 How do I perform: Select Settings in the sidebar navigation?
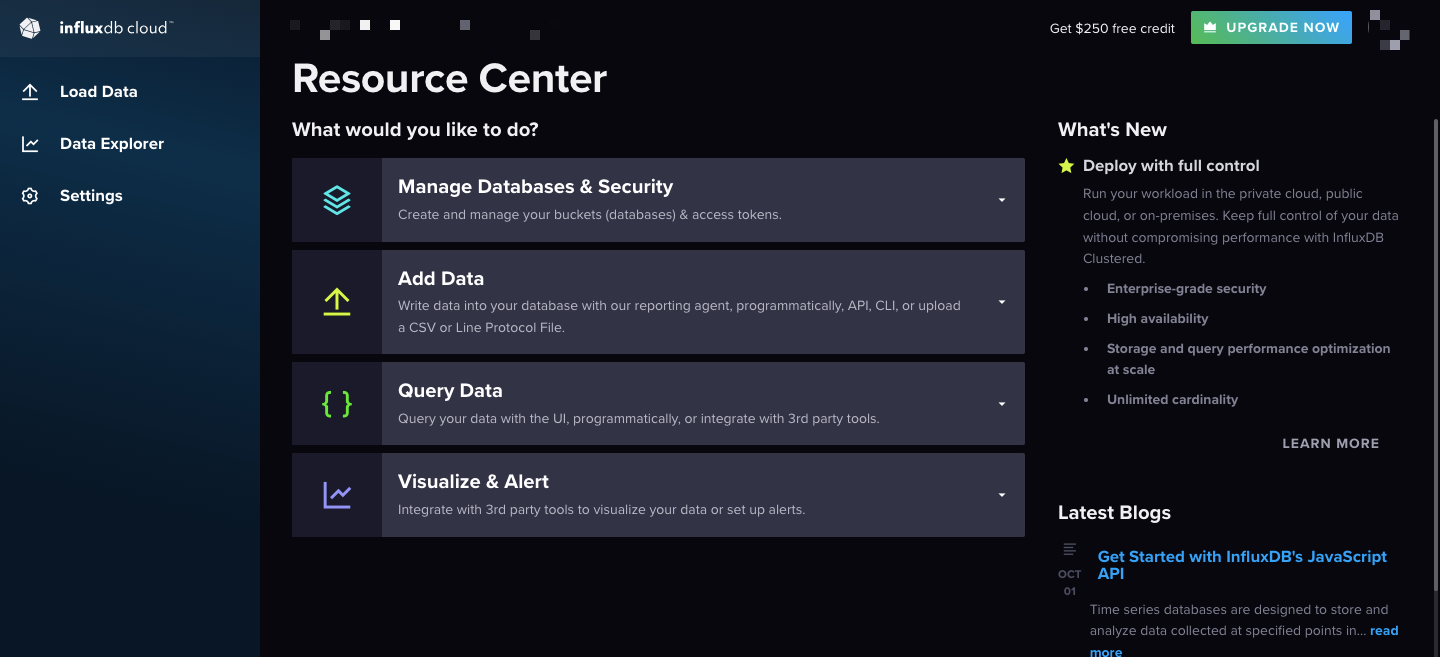click(x=91, y=195)
